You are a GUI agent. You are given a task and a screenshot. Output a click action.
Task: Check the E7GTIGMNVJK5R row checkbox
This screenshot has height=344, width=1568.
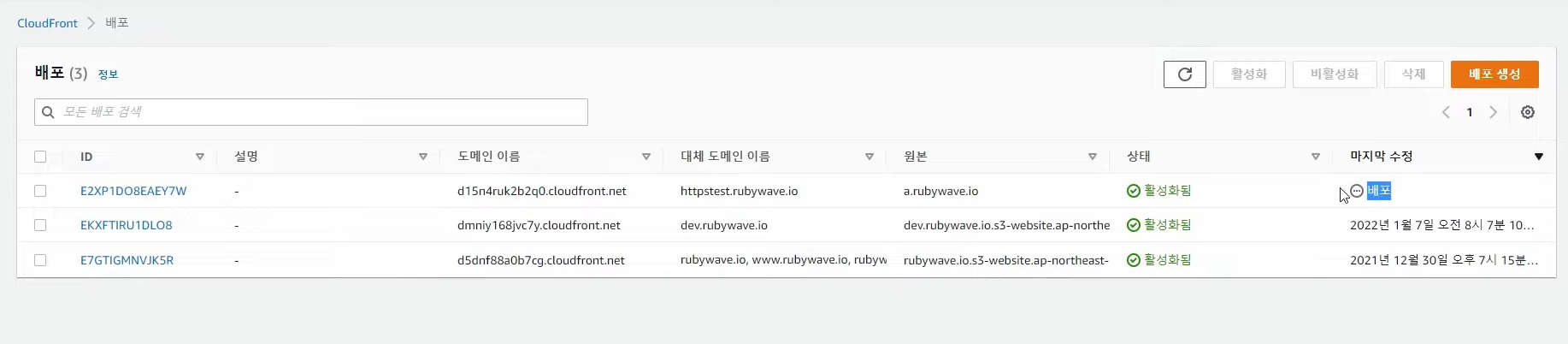(x=40, y=260)
